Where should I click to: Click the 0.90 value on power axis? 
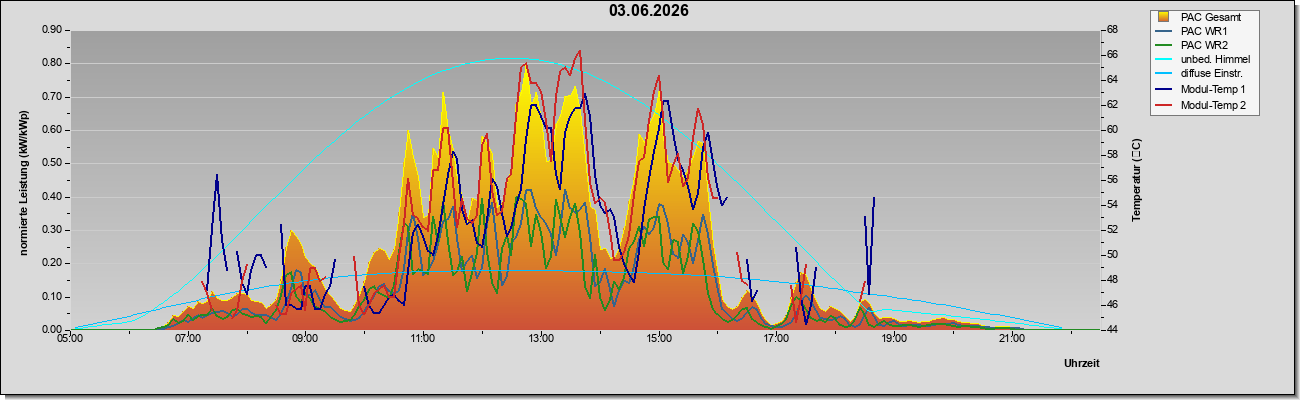[52, 30]
